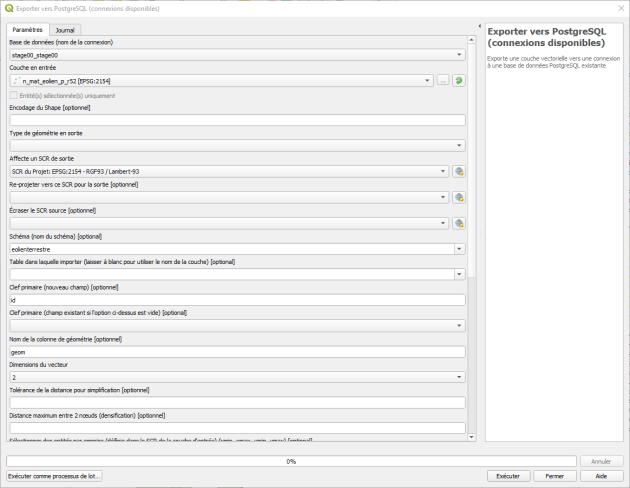Open CRS selector for Affecte un SCR de sortie

pos(459,172)
